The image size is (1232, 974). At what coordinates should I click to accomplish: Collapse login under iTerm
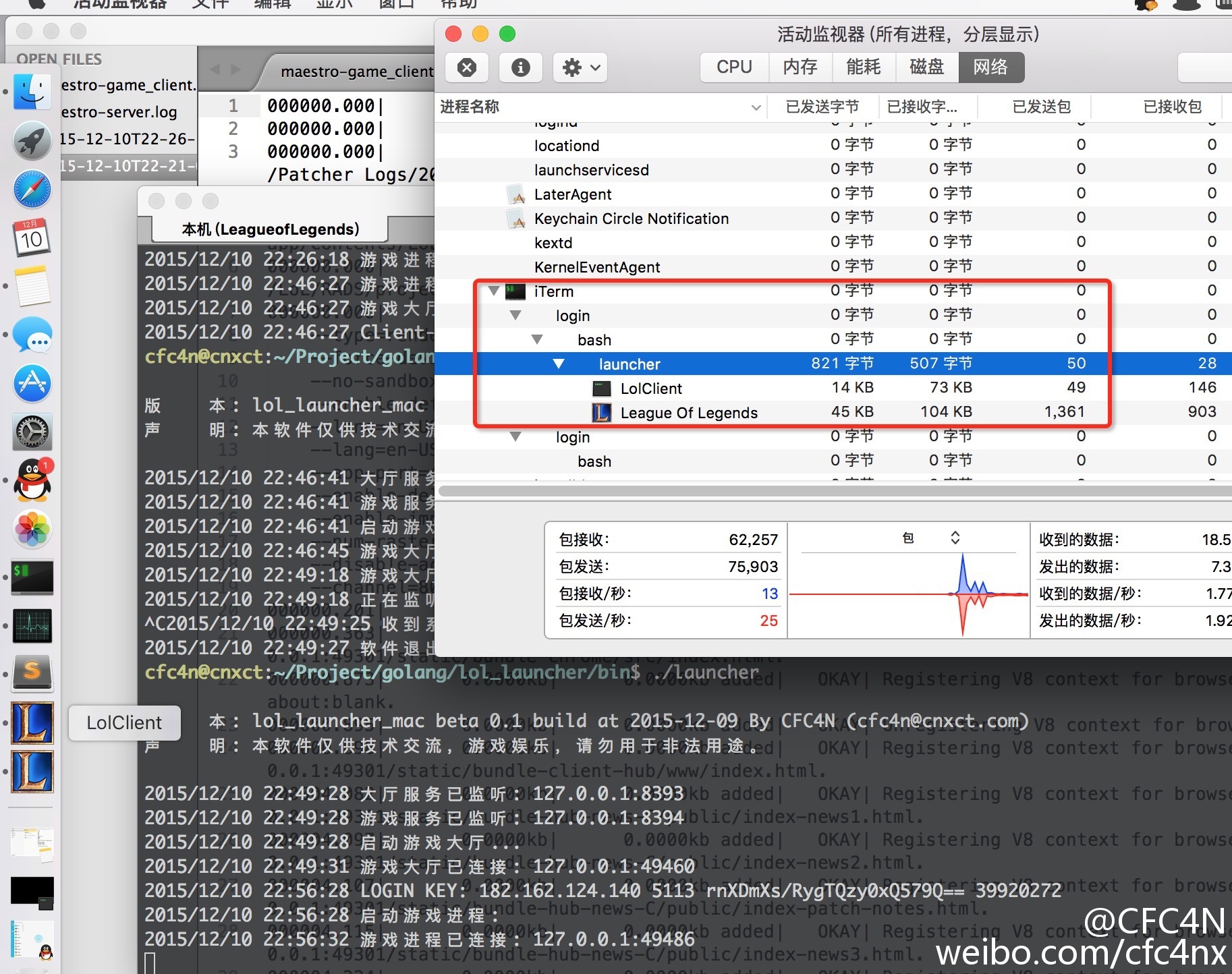[515, 316]
